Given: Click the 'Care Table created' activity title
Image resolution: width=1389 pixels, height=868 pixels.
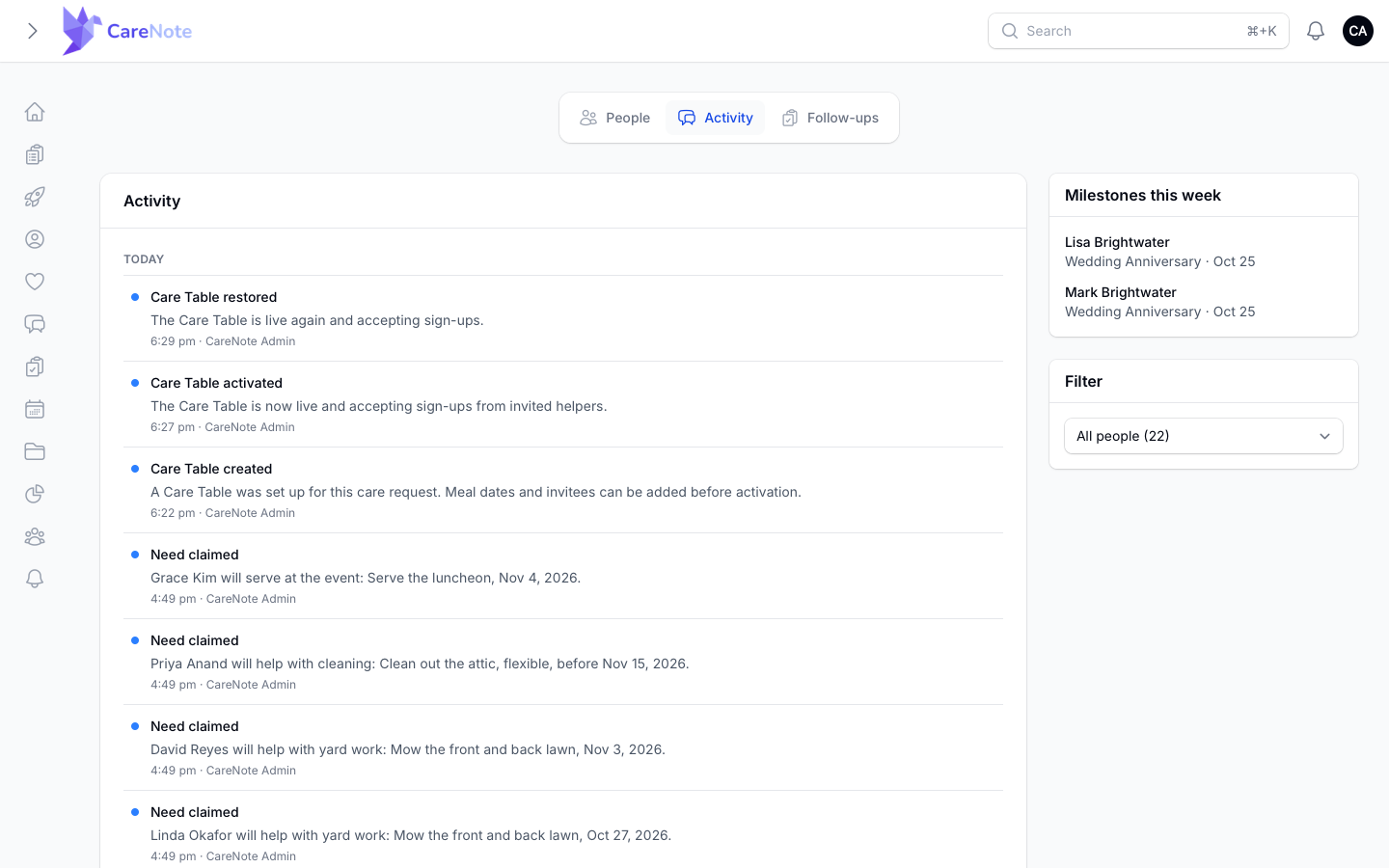Looking at the screenshot, I should coord(211,469).
